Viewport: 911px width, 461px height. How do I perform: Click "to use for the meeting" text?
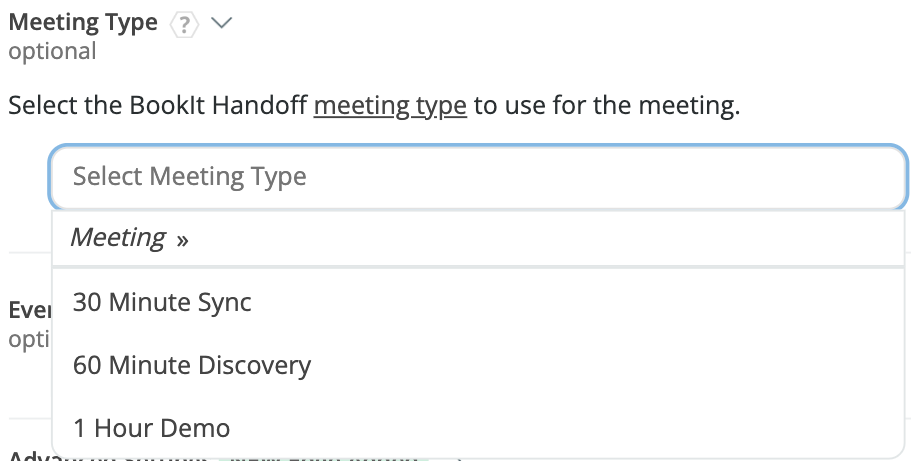click(606, 105)
